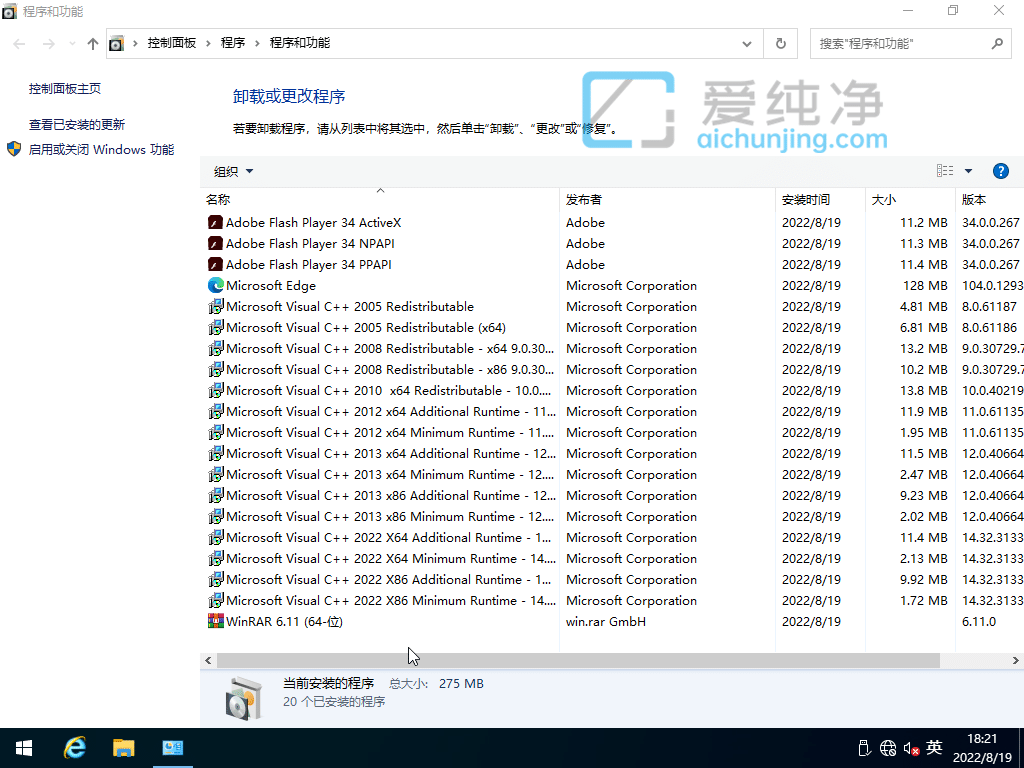Screen dimensions: 1024x768
Task: Click Visual C++ 2005 Redistributable (x64) icon
Action: coord(216,327)
